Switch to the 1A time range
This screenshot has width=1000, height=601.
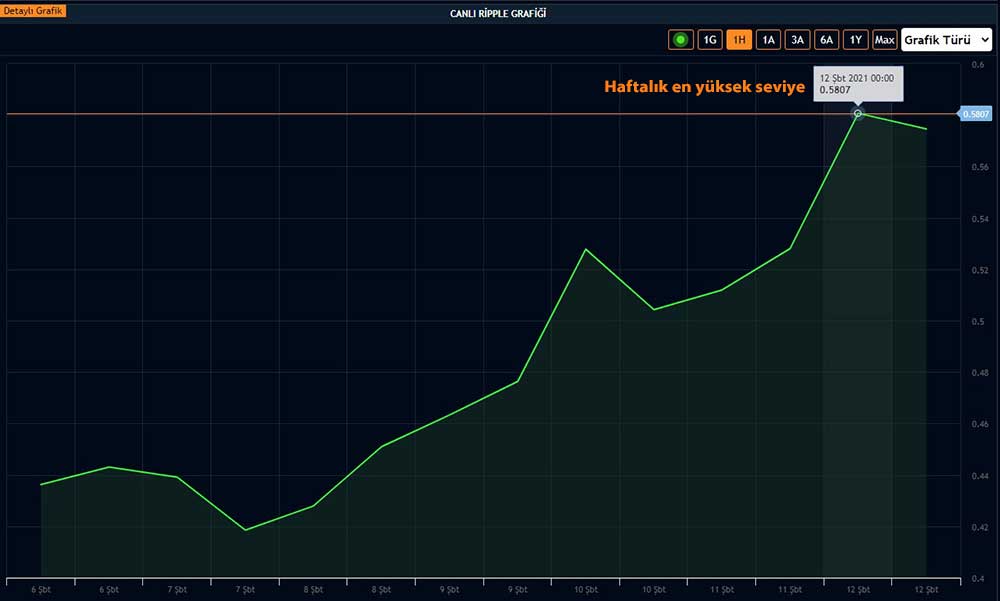pyautogui.click(x=768, y=40)
